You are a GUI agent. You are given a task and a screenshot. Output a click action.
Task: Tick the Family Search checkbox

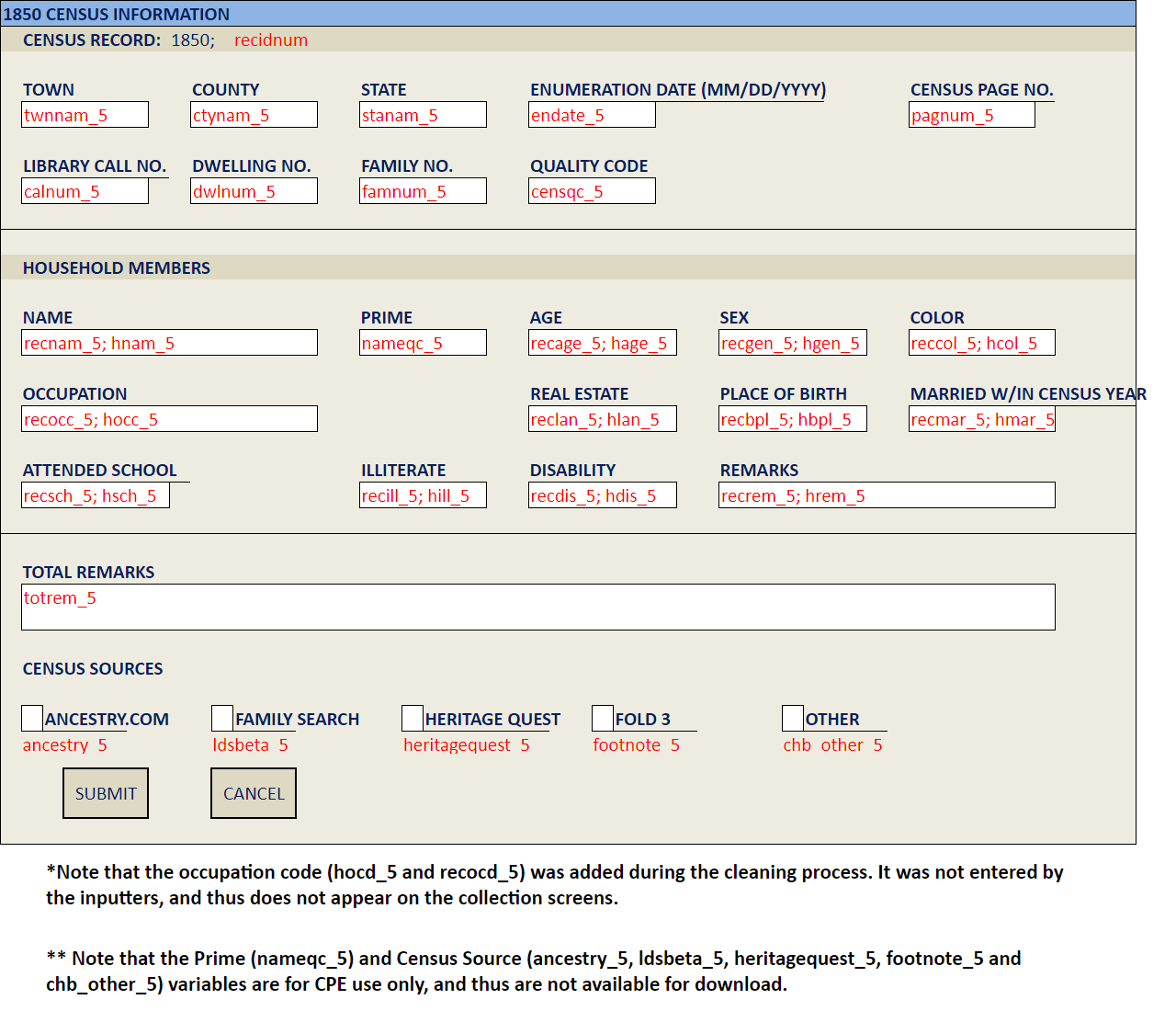(222, 718)
